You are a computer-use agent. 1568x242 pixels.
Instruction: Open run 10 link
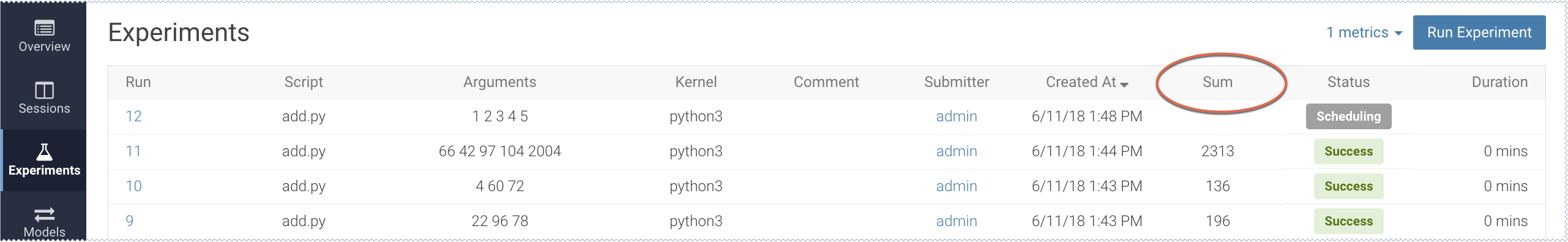(133, 186)
